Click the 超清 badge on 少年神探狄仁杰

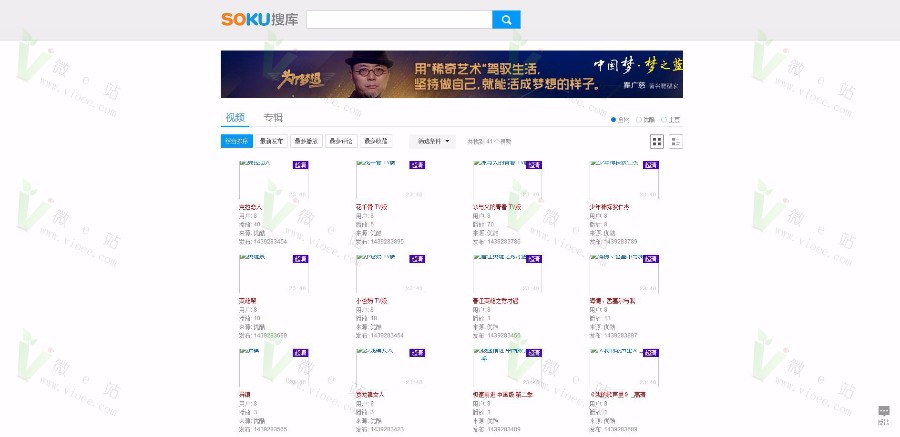tap(651, 165)
